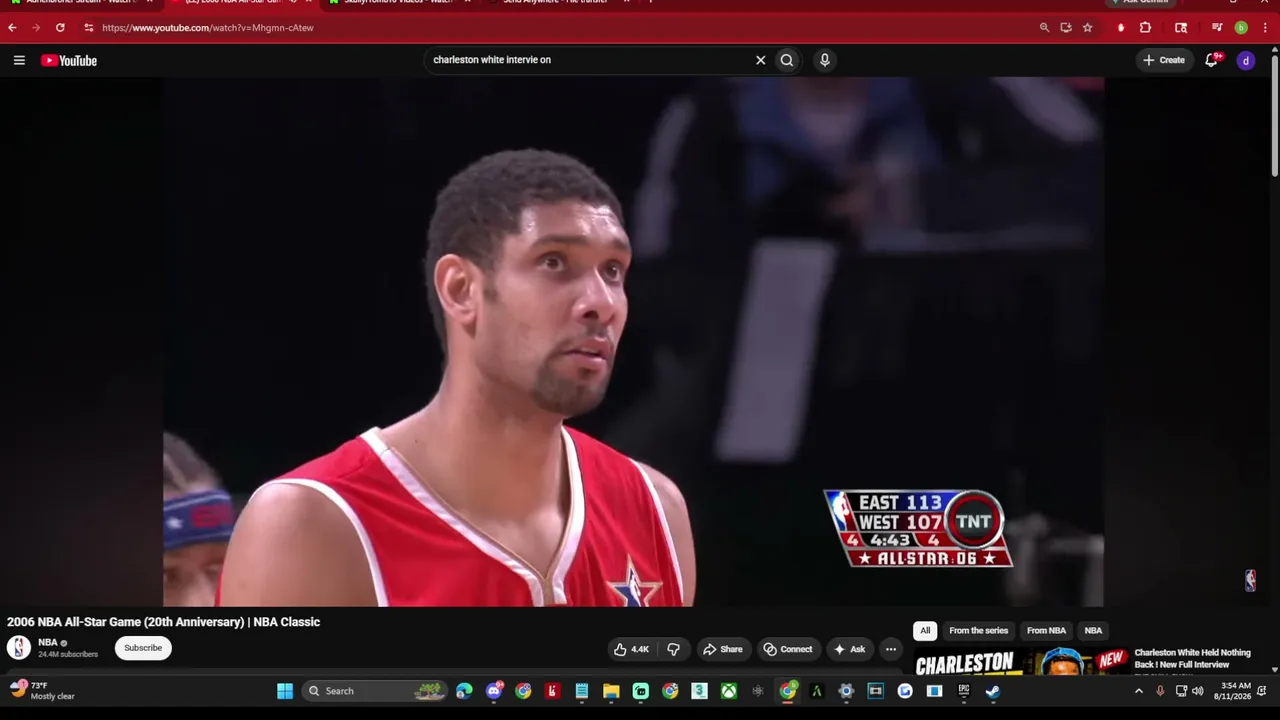The height and width of the screenshot is (720, 1280).
Task: Select the 'From NBA' chip
Action: [1046, 631]
